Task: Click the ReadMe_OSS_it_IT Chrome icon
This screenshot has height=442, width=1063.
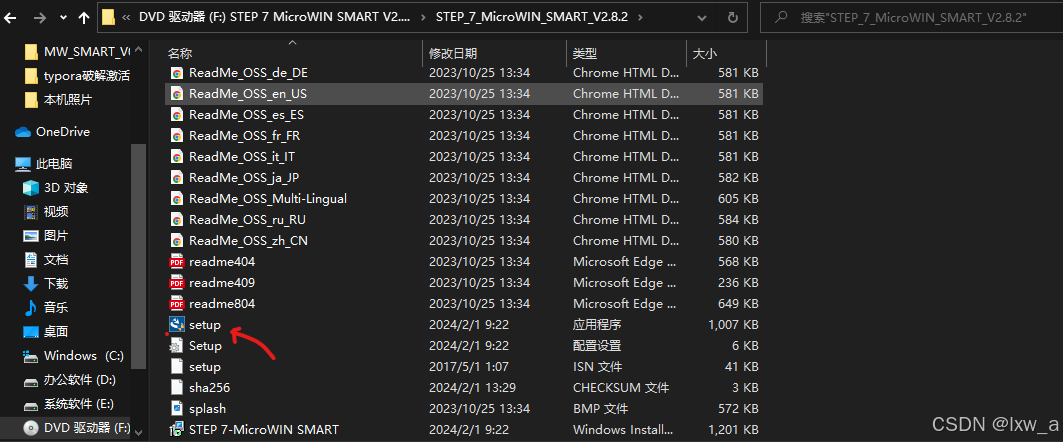Action: (x=177, y=157)
